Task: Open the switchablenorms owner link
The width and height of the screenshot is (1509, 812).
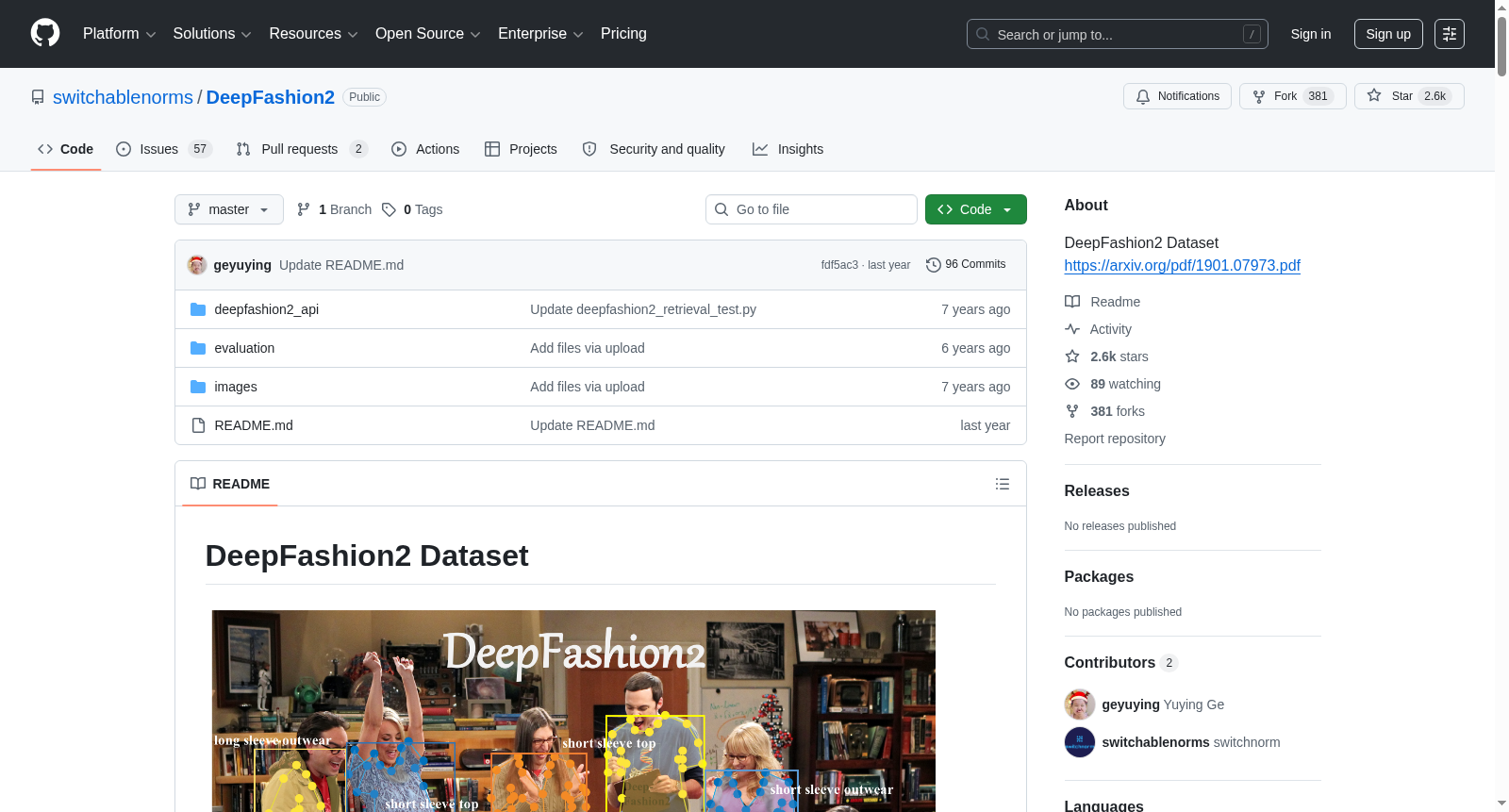Action: [x=123, y=97]
